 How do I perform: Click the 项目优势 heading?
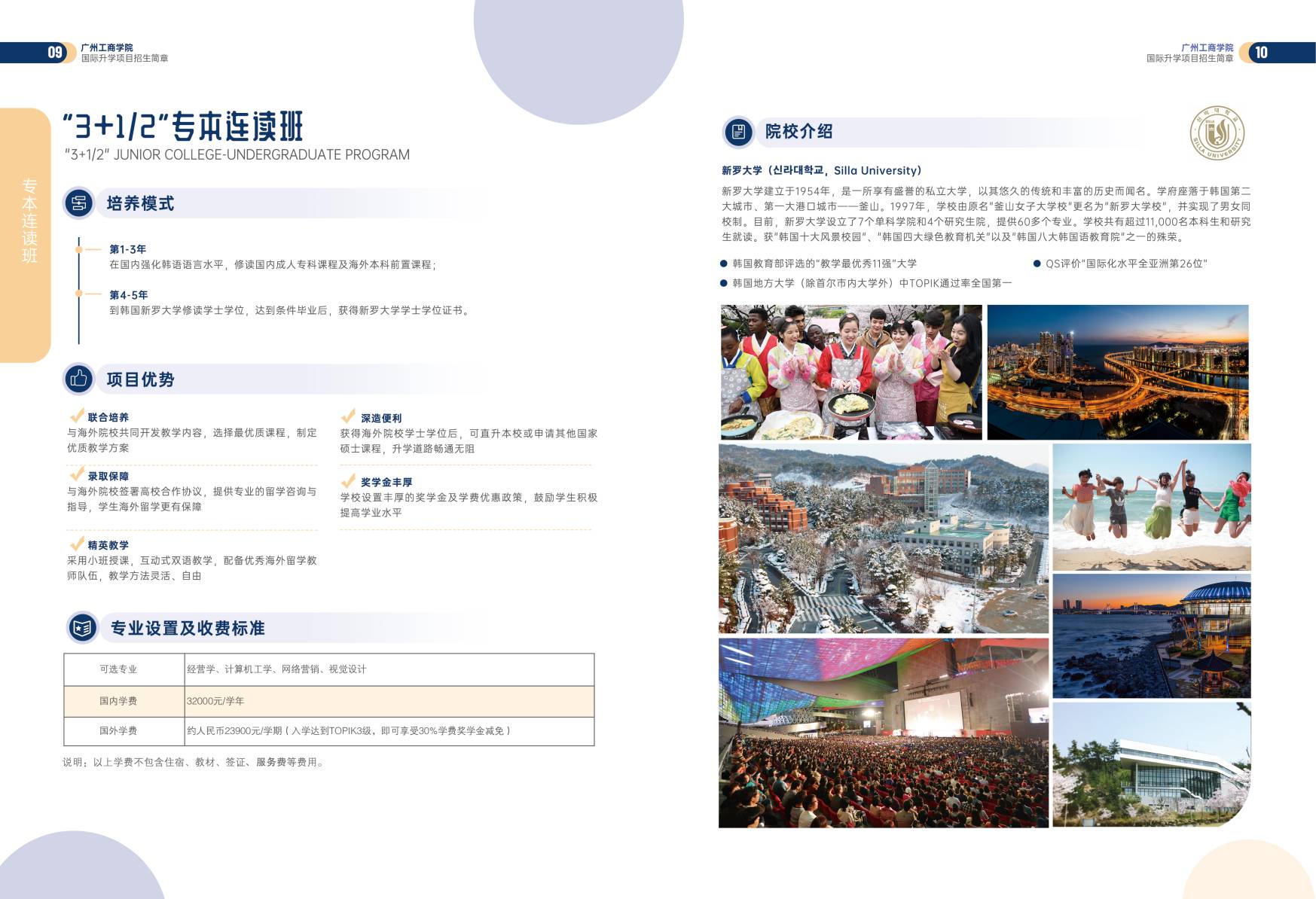pyautogui.click(x=140, y=379)
